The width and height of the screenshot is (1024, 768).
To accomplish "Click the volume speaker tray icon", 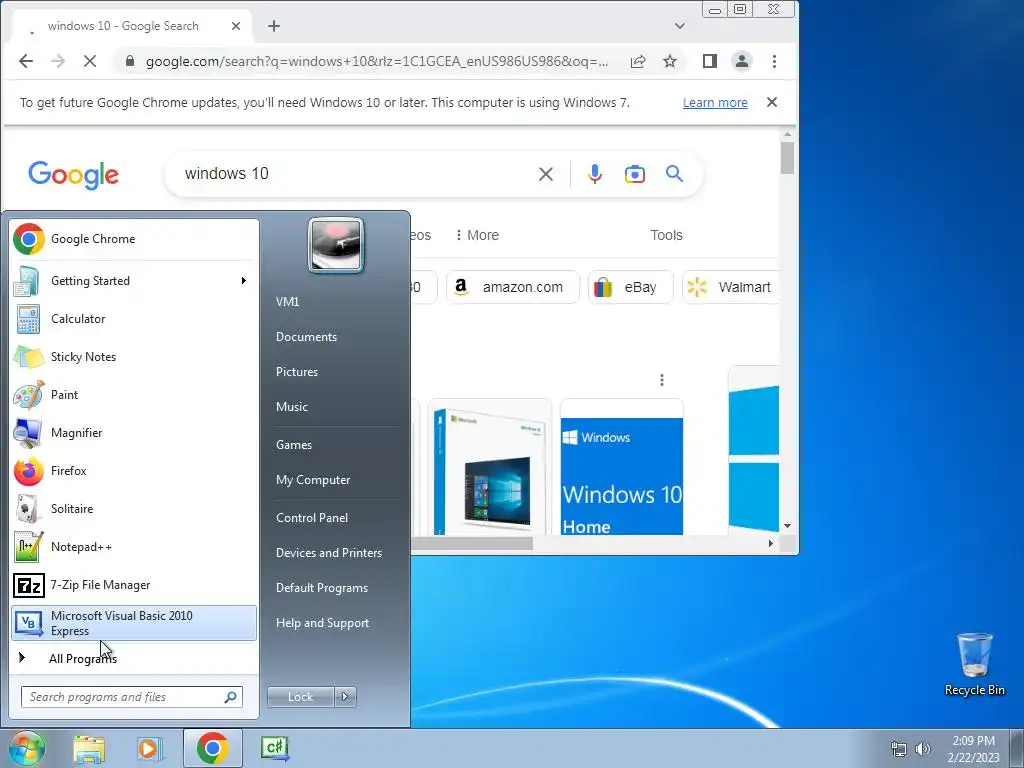I will pyautogui.click(x=923, y=749).
